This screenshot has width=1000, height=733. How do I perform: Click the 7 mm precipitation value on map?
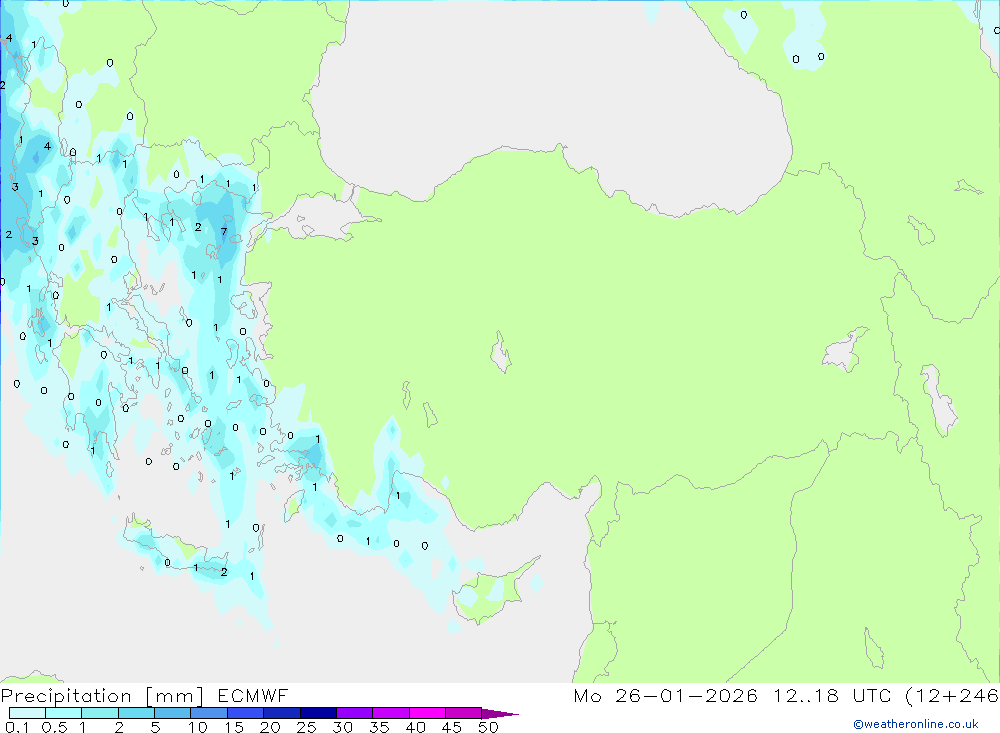(x=224, y=232)
